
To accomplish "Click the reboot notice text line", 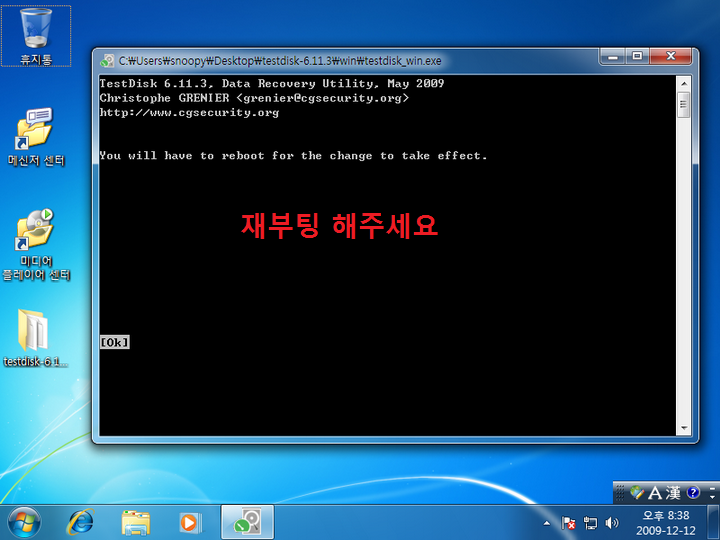I will click(293, 156).
